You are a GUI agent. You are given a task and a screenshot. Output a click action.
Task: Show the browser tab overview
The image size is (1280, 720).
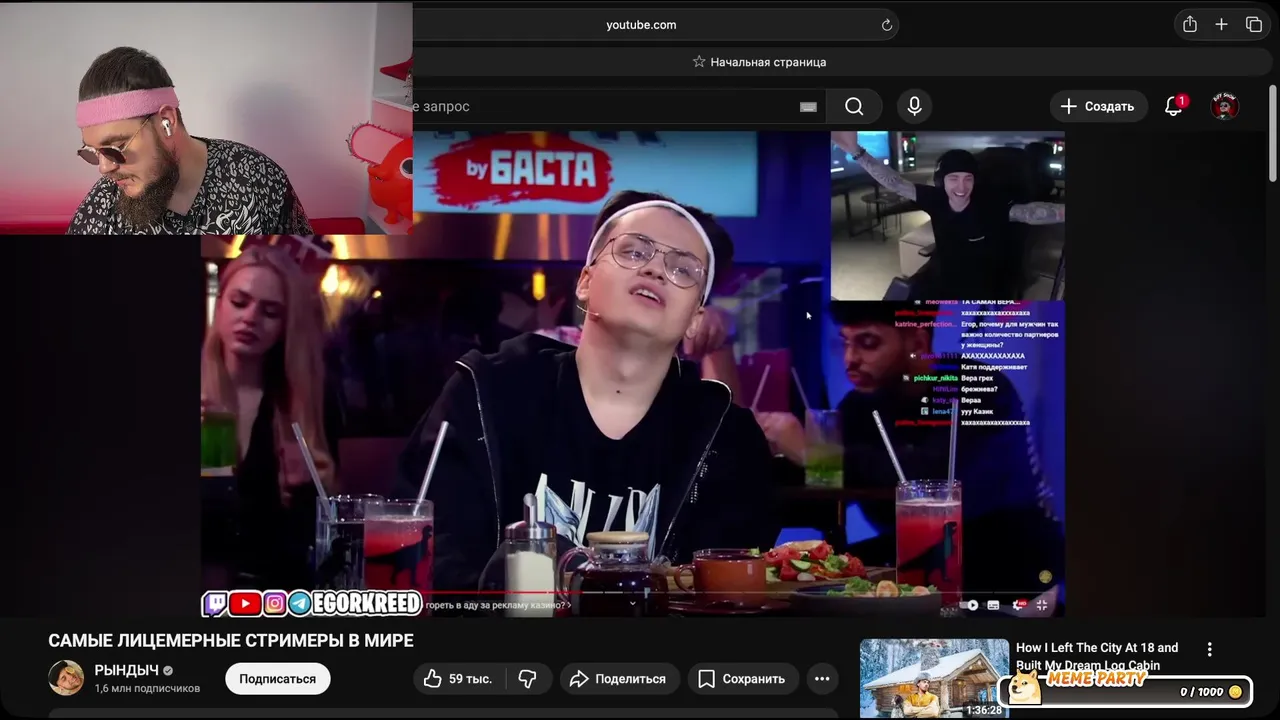(x=1254, y=25)
